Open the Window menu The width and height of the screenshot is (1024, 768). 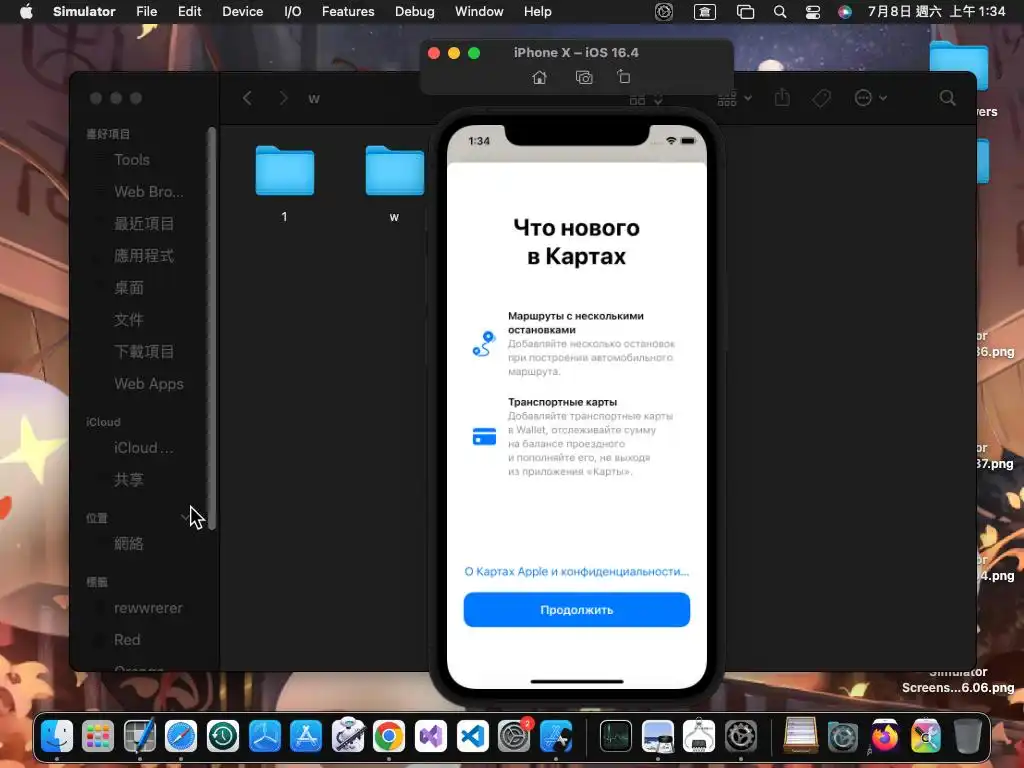(x=479, y=12)
